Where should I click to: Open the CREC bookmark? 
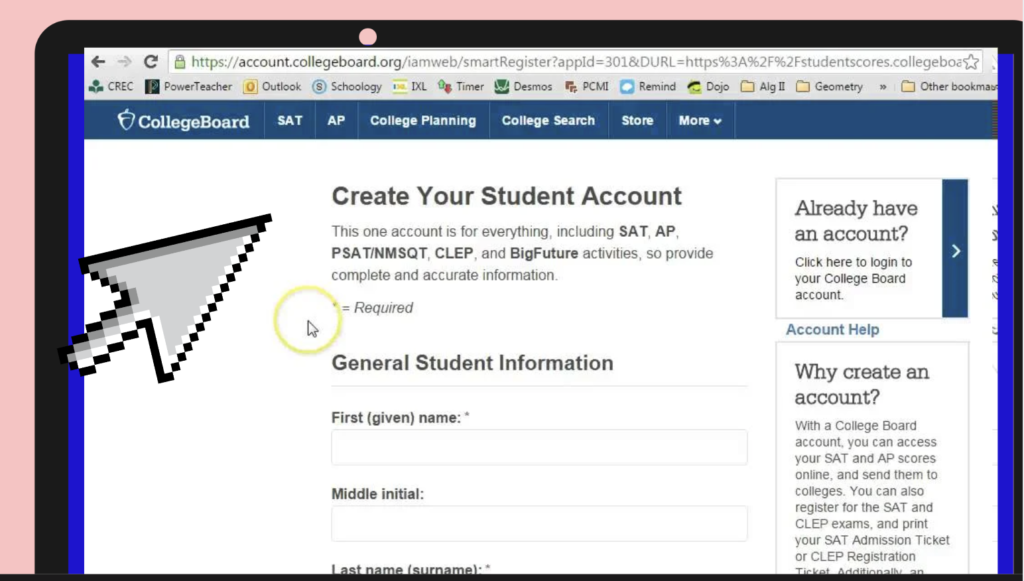[111, 86]
